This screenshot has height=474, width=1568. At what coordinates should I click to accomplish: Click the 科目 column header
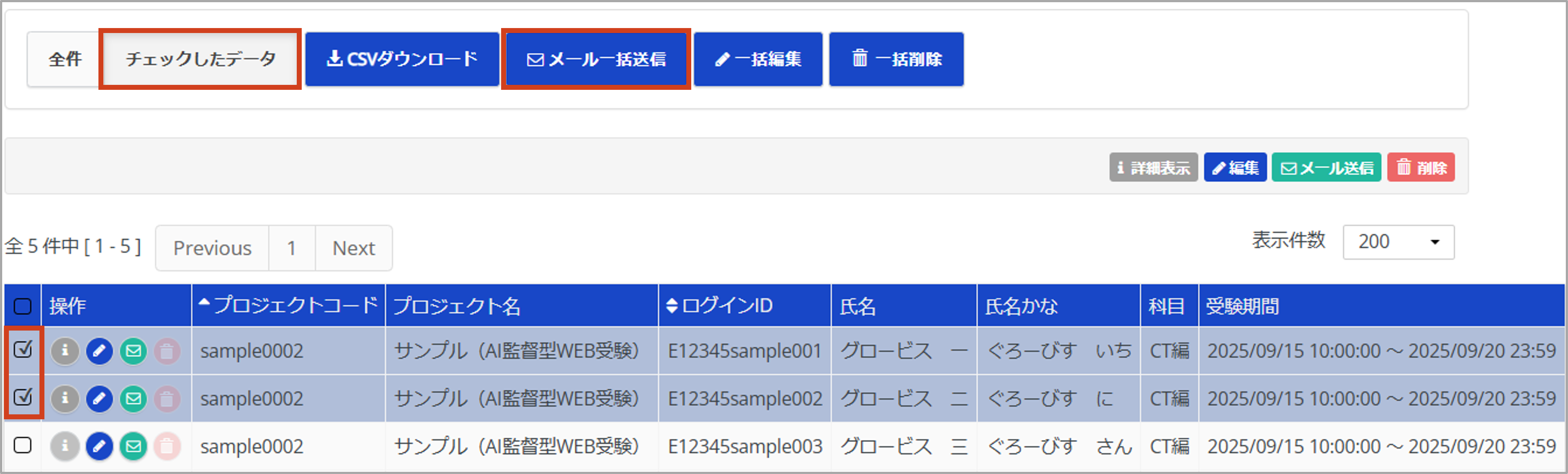(1169, 305)
